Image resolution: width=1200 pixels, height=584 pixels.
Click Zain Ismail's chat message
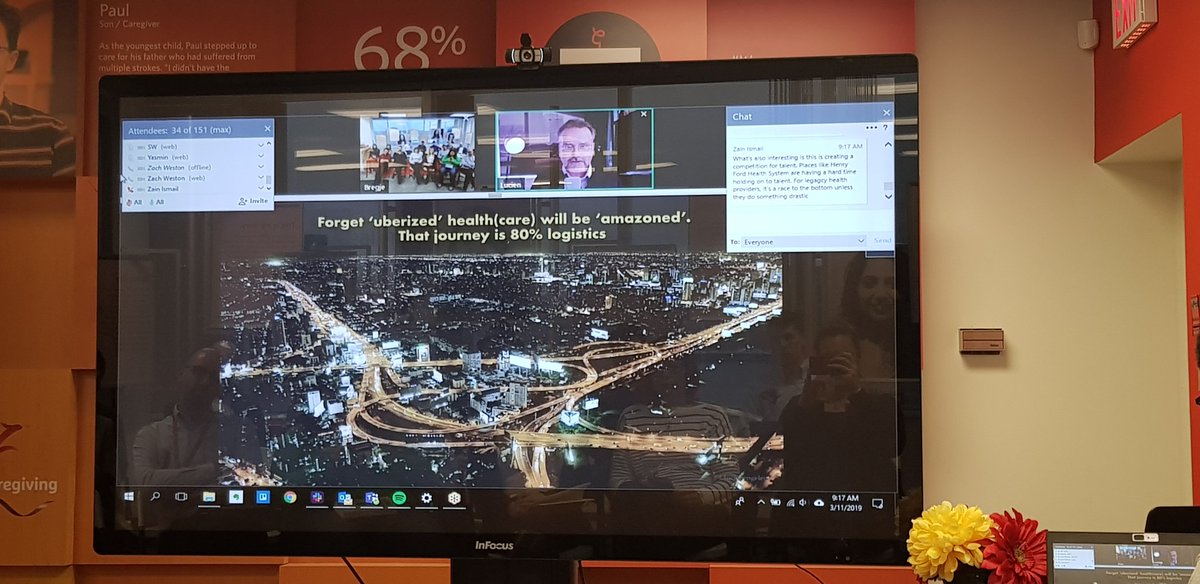pyautogui.click(x=798, y=171)
